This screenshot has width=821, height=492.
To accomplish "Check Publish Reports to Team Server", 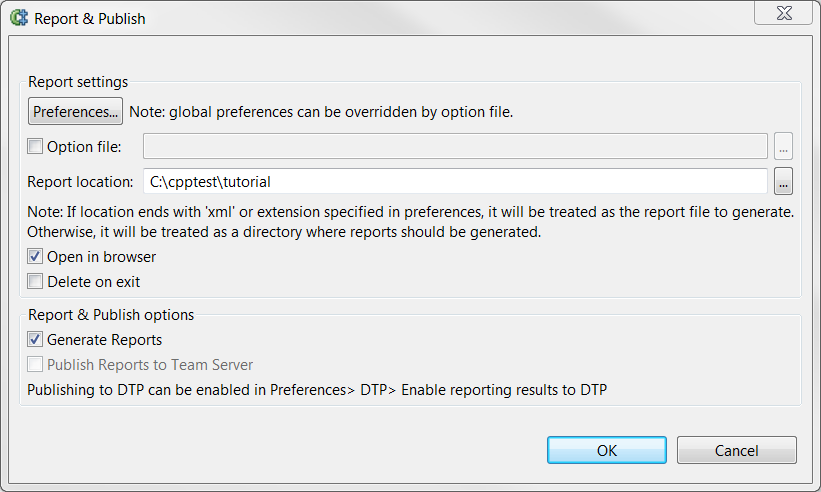I will click(x=35, y=364).
